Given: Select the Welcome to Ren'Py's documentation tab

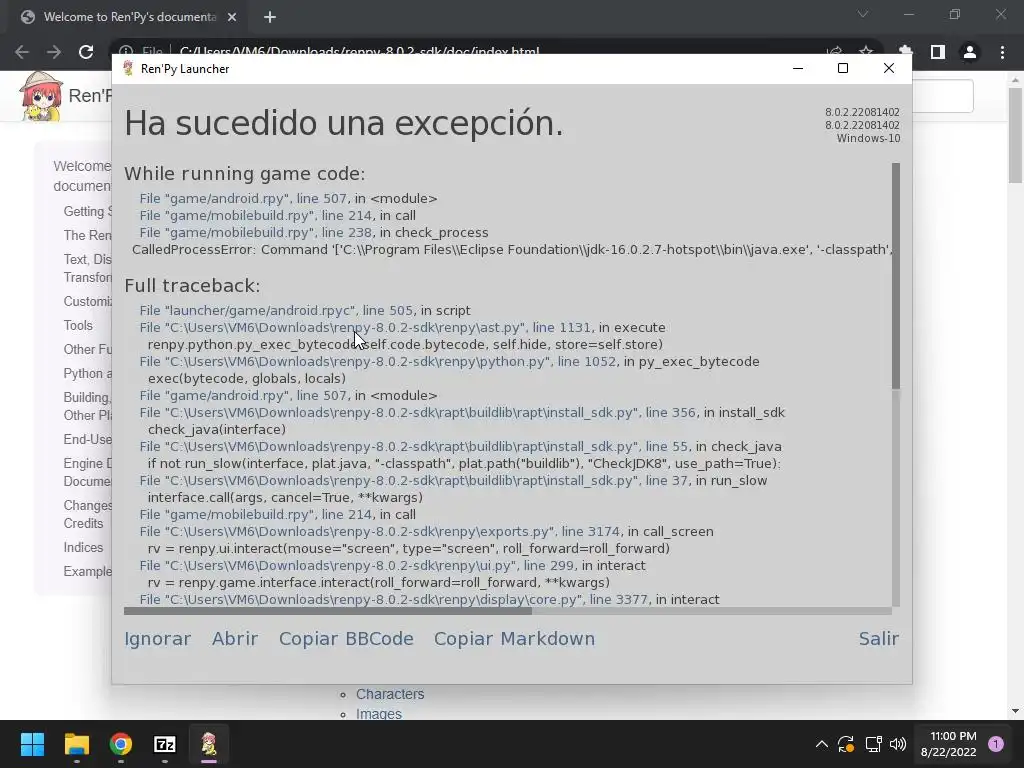Looking at the screenshot, I should pyautogui.click(x=129, y=17).
